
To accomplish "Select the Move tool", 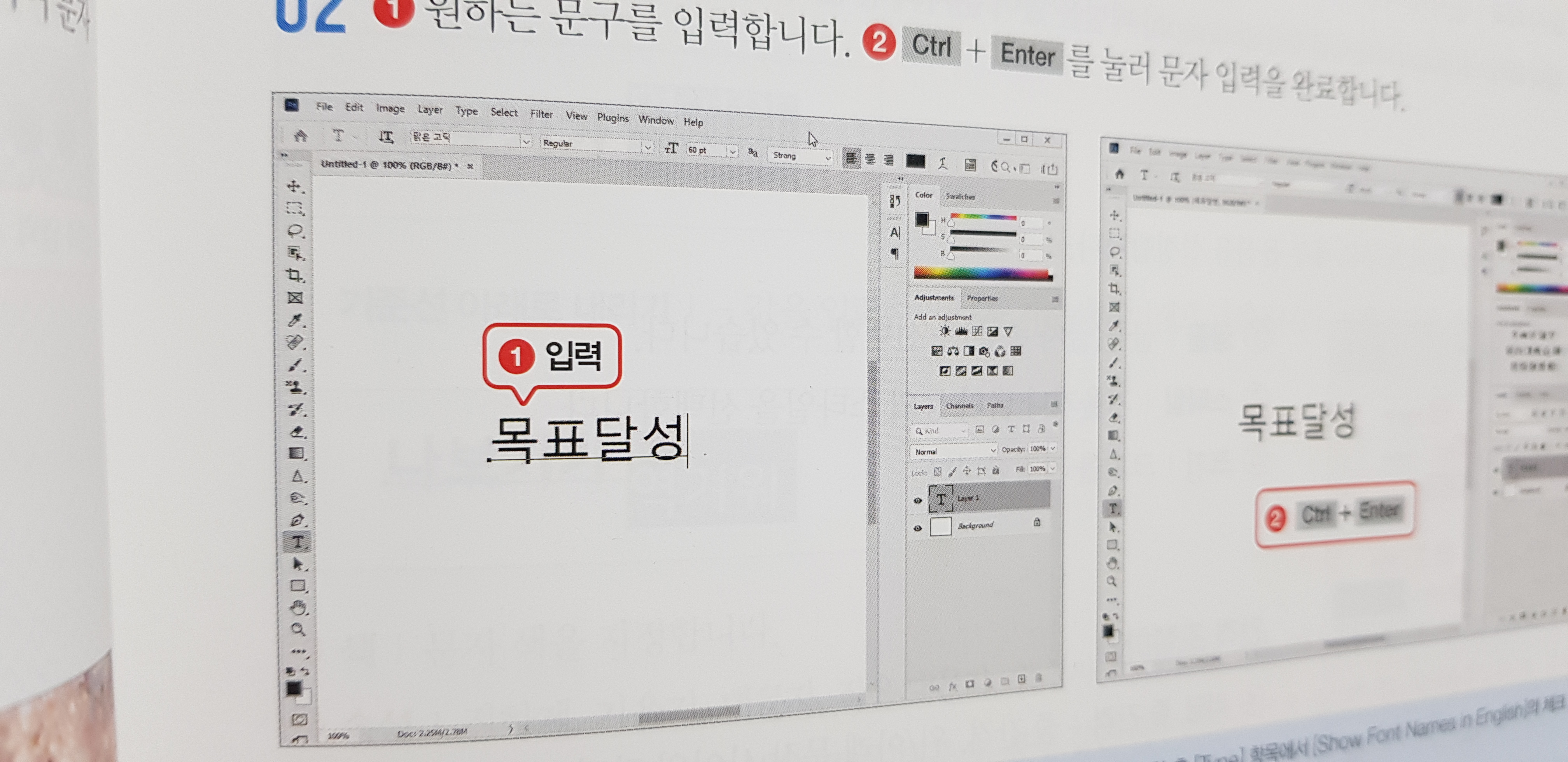I will [x=295, y=186].
